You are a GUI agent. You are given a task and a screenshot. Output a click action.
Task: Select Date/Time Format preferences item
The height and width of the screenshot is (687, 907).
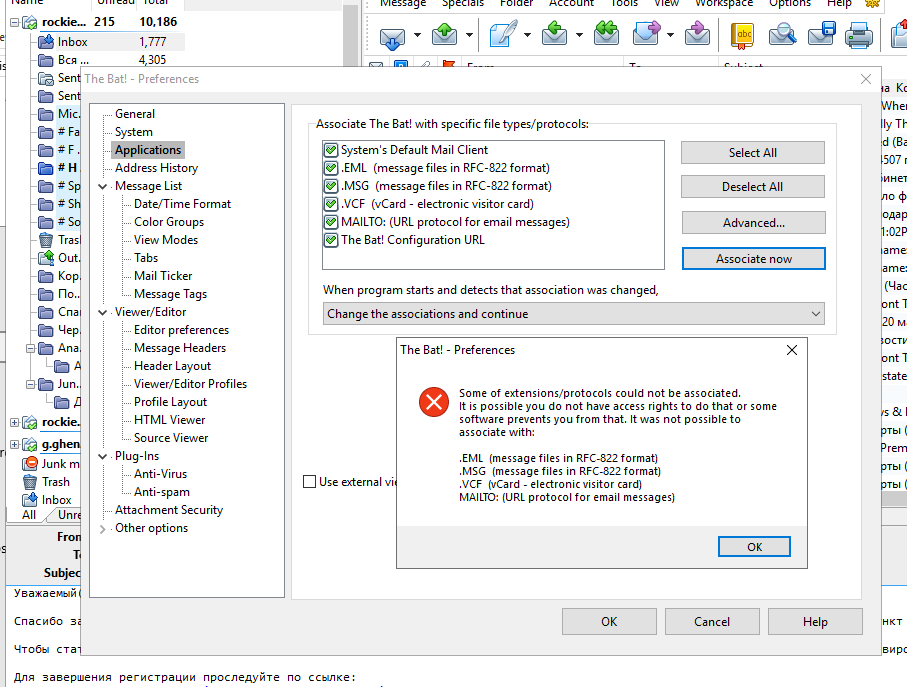point(182,204)
